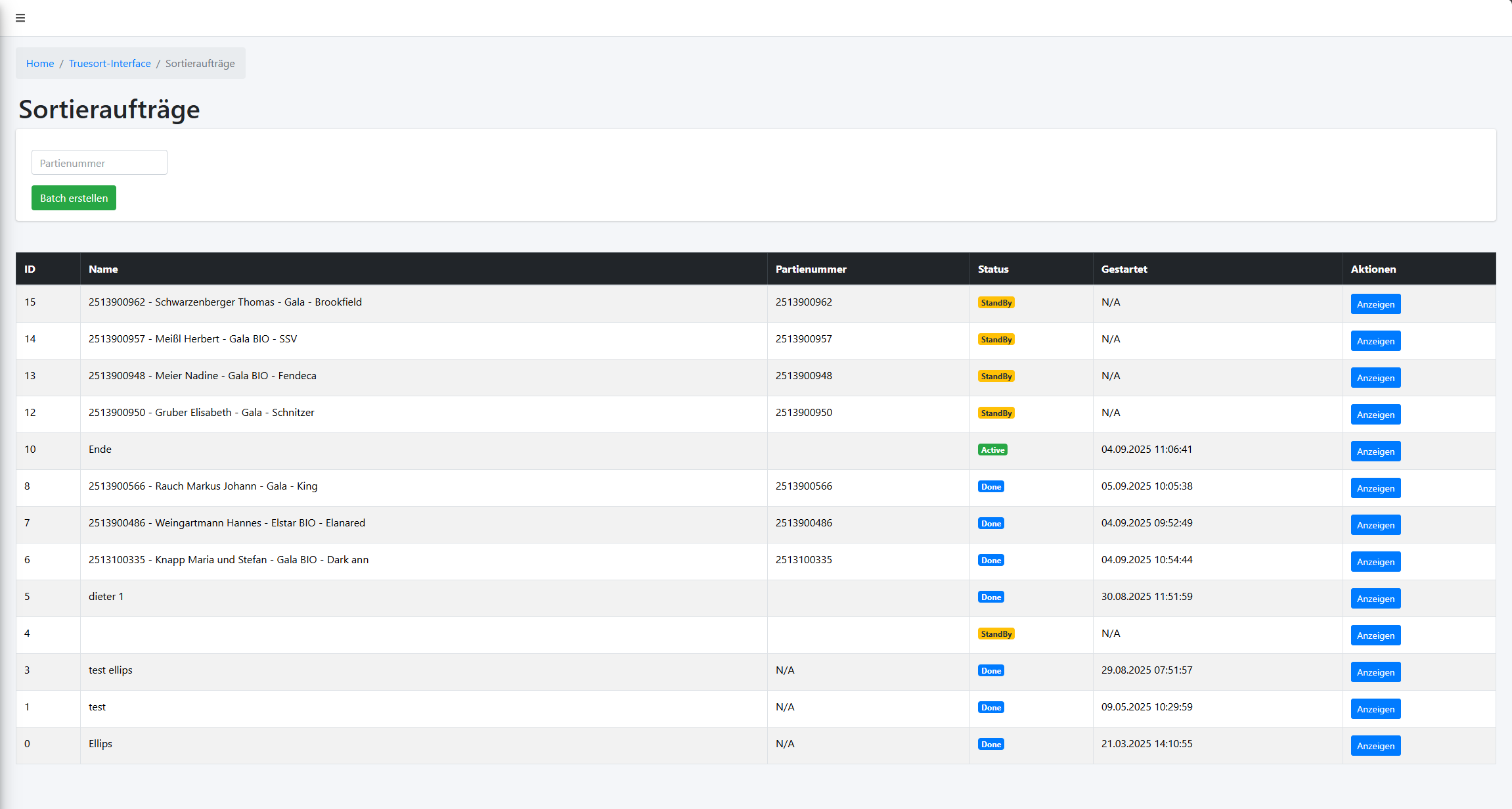The width and height of the screenshot is (1512, 809).
Task: Go to the Home breadcrumb link
Action: pos(40,63)
